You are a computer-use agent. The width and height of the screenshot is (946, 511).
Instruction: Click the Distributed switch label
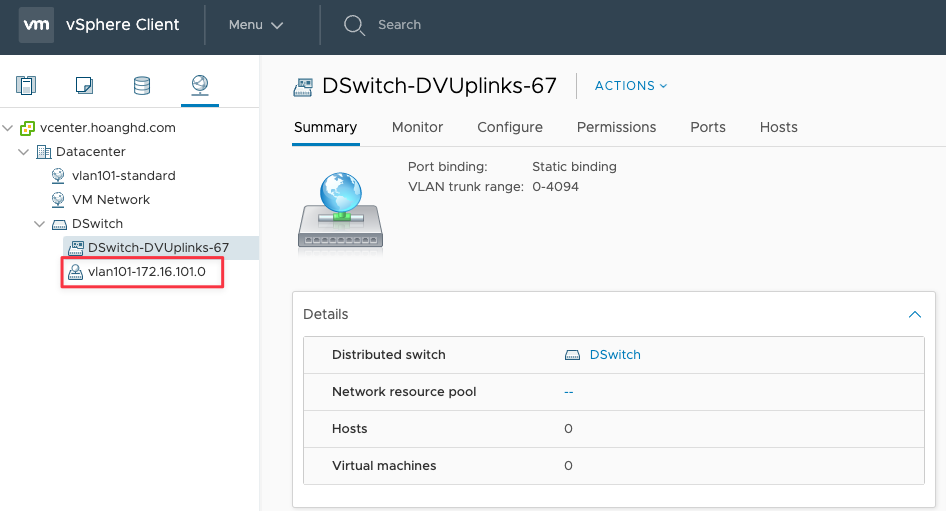click(x=389, y=355)
